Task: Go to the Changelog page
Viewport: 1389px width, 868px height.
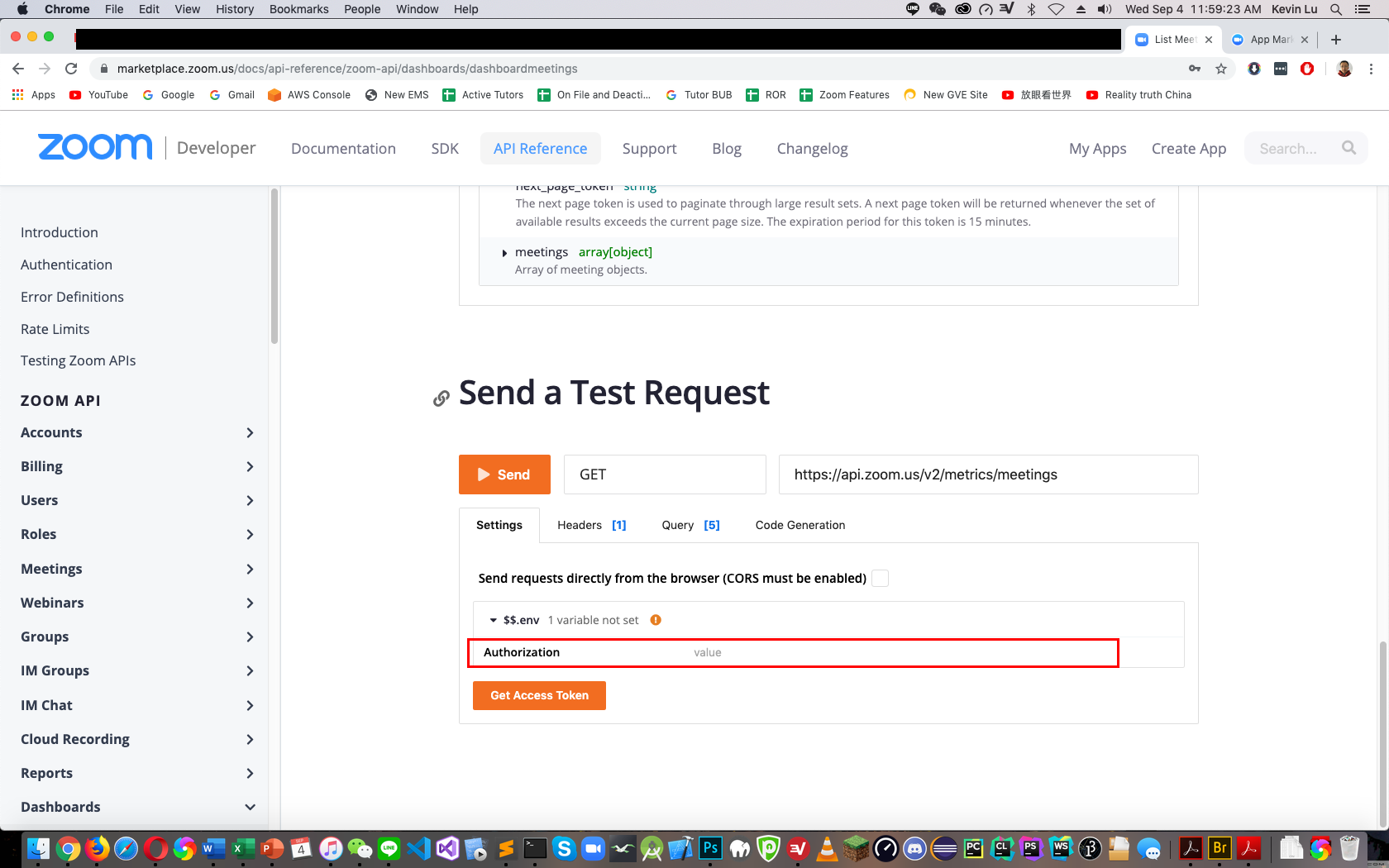Action: (x=812, y=149)
